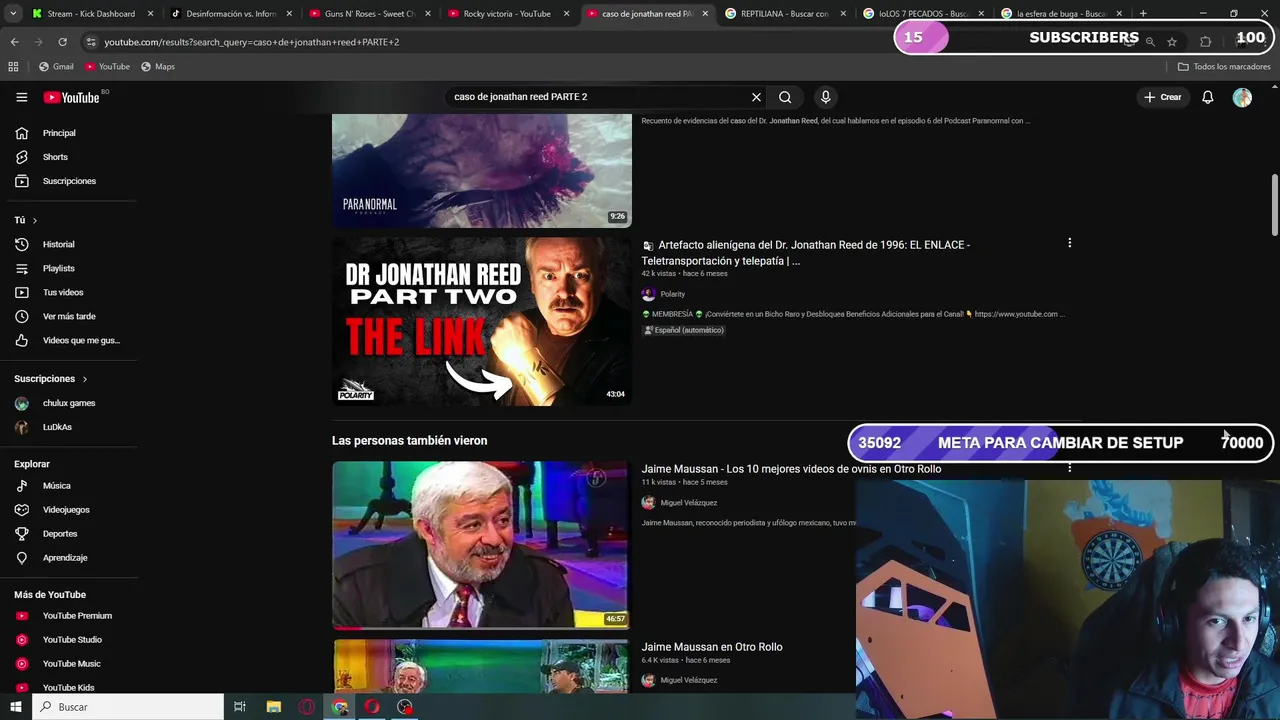The image size is (1280, 720).
Task: Open YouTube Kids link
Action: (70, 687)
